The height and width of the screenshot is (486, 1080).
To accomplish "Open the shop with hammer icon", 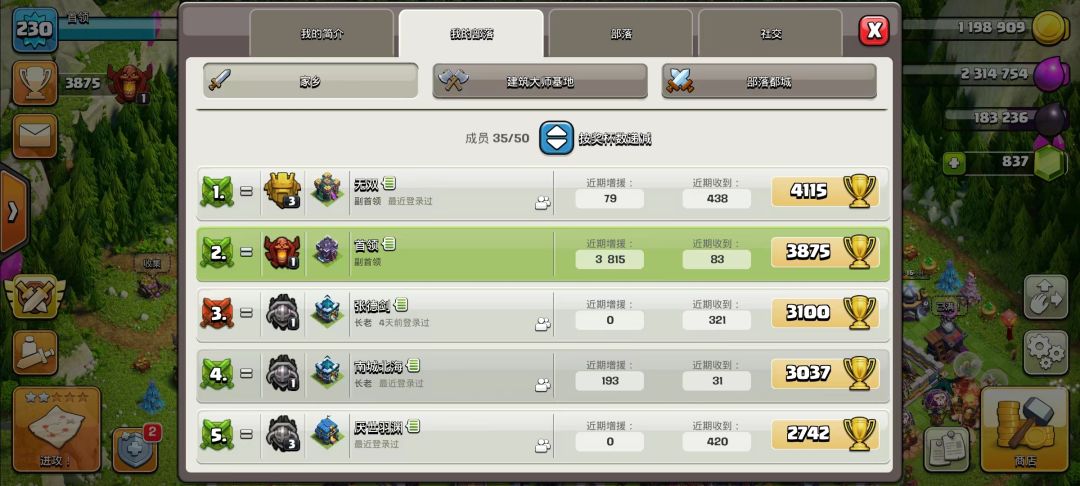I will 1026,430.
